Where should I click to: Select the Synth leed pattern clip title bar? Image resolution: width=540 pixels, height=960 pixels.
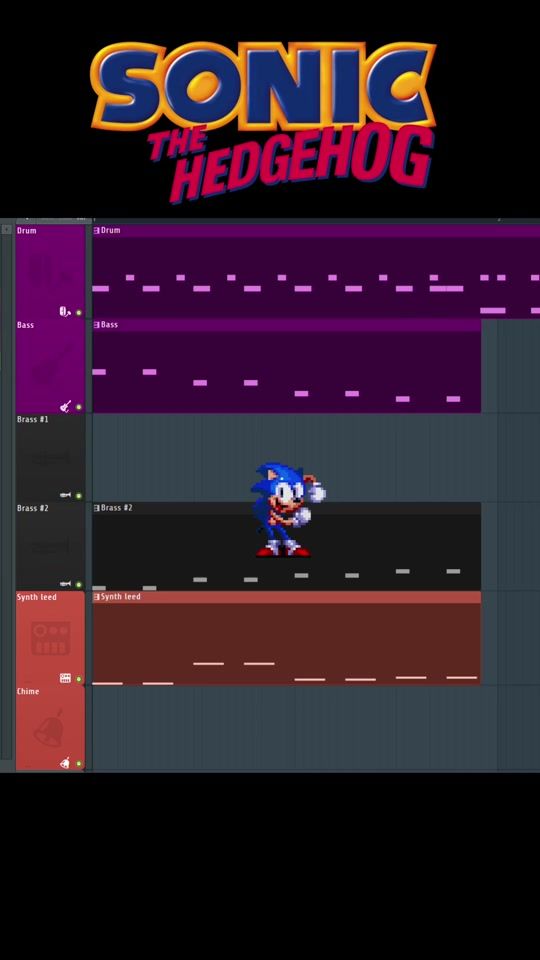(x=287, y=597)
